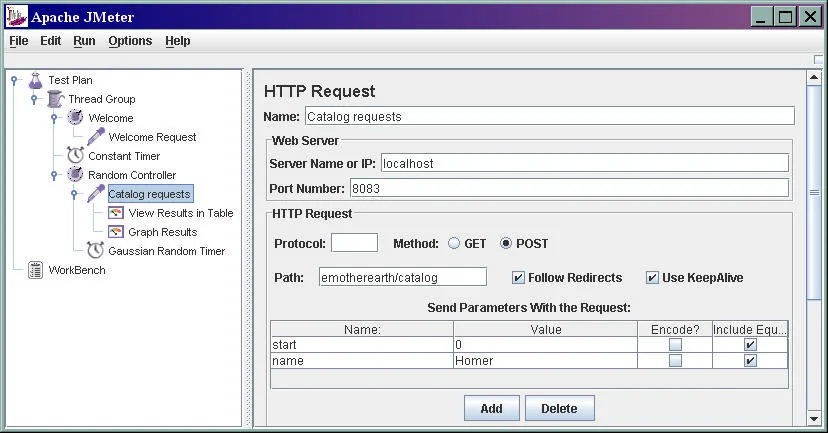Uncheck Include Equals for start parameter
Screen dimensions: 828x433
pos(750,345)
